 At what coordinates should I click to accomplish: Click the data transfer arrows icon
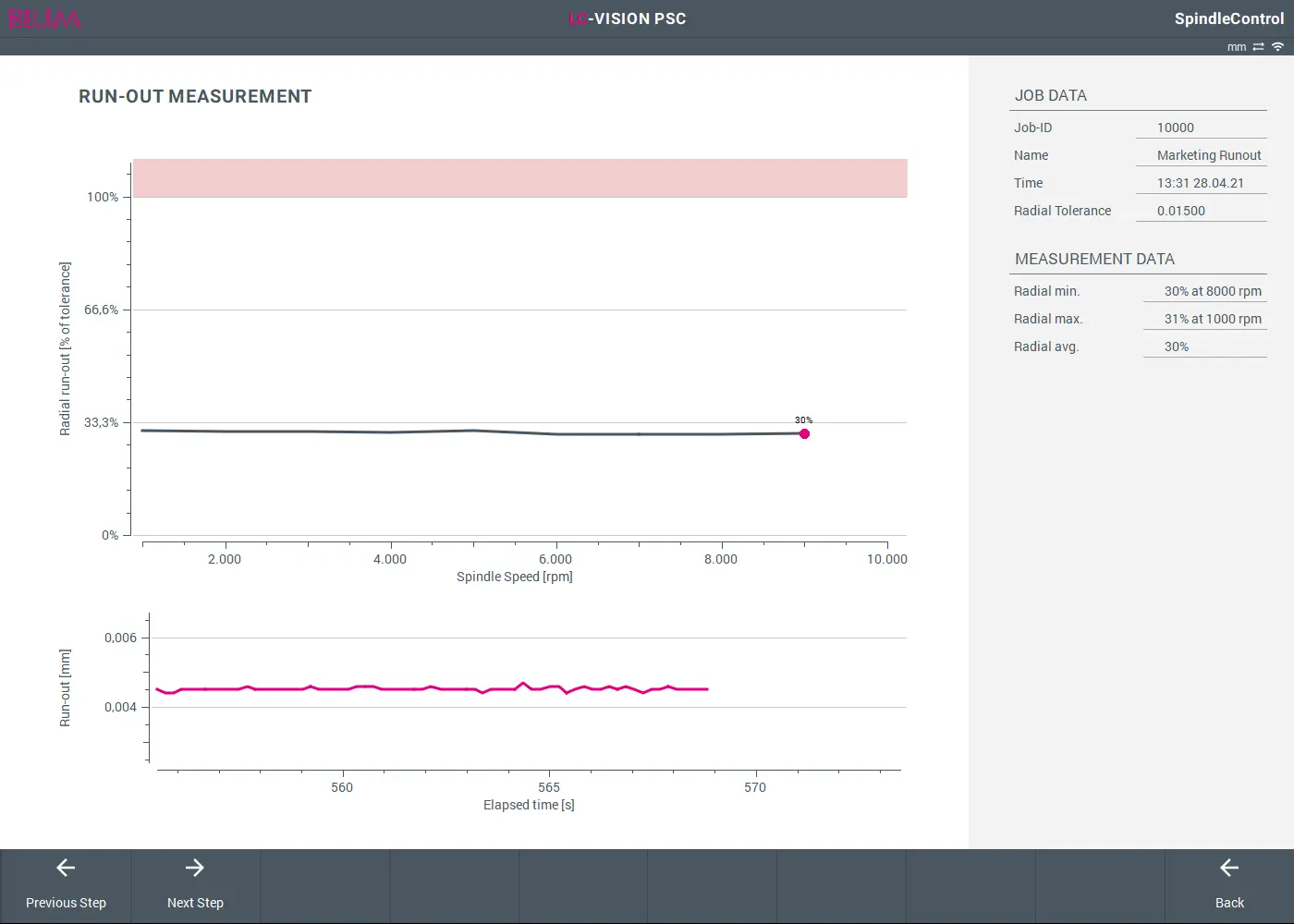tap(1258, 46)
